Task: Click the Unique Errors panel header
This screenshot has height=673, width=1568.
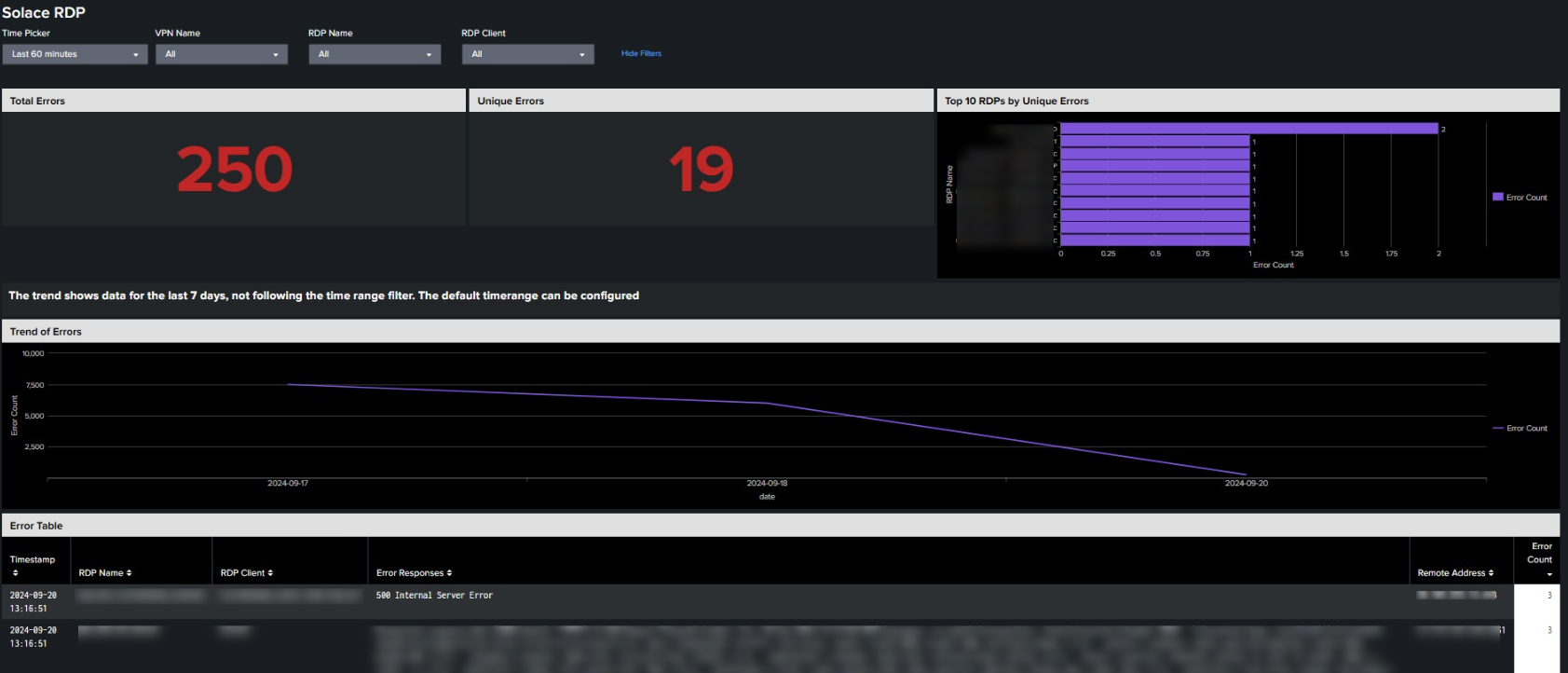Action: tap(702, 101)
